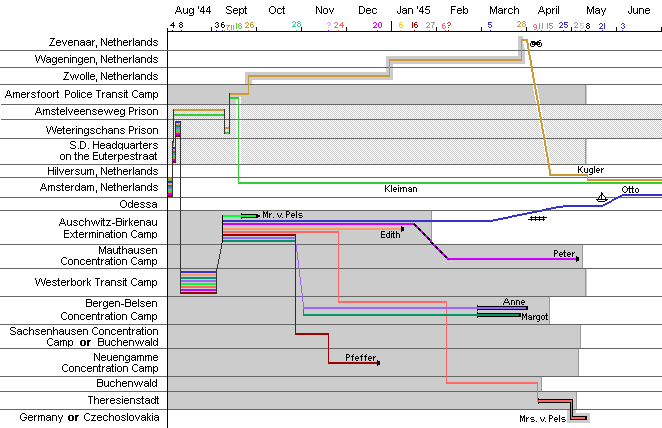This screenshot has height=428, width=662.
Task: Click the purple date marker 20 under Dec
Action: coord(377,25)
